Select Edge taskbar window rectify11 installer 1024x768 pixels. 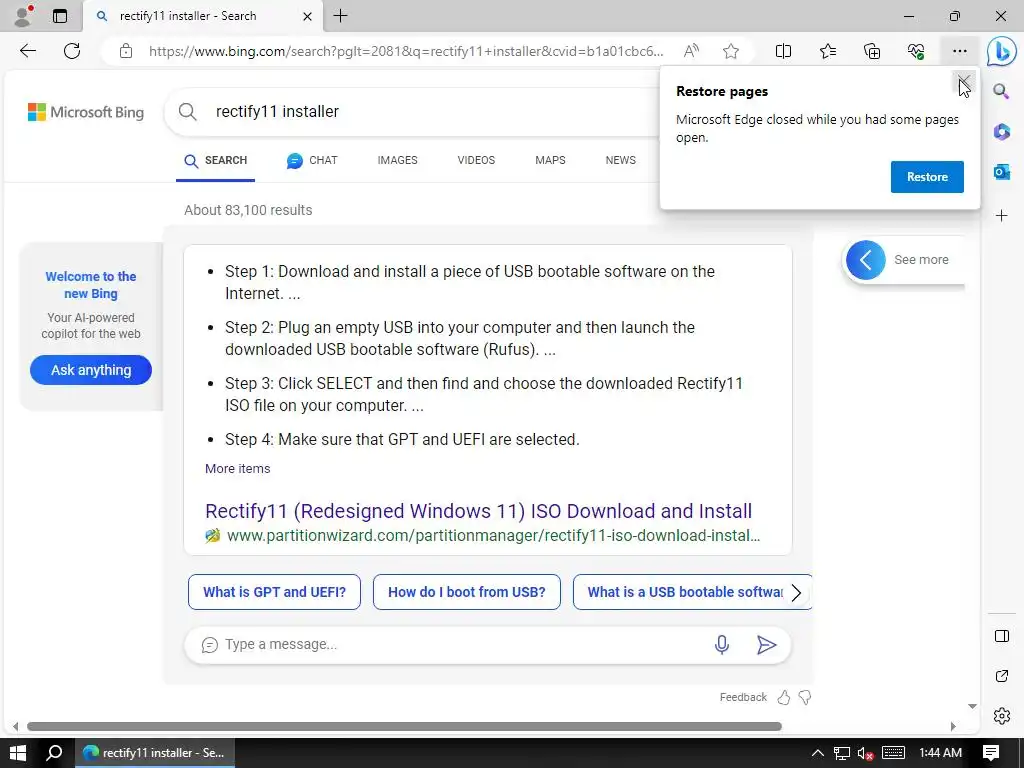coord(154,753)
